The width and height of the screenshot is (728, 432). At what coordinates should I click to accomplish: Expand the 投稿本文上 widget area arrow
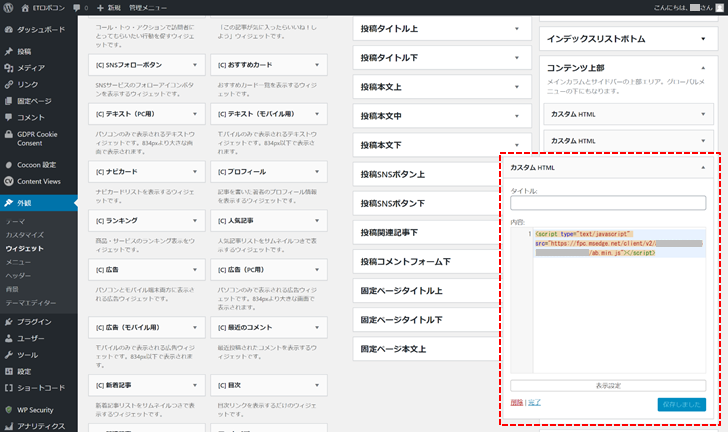pos(517,87)
